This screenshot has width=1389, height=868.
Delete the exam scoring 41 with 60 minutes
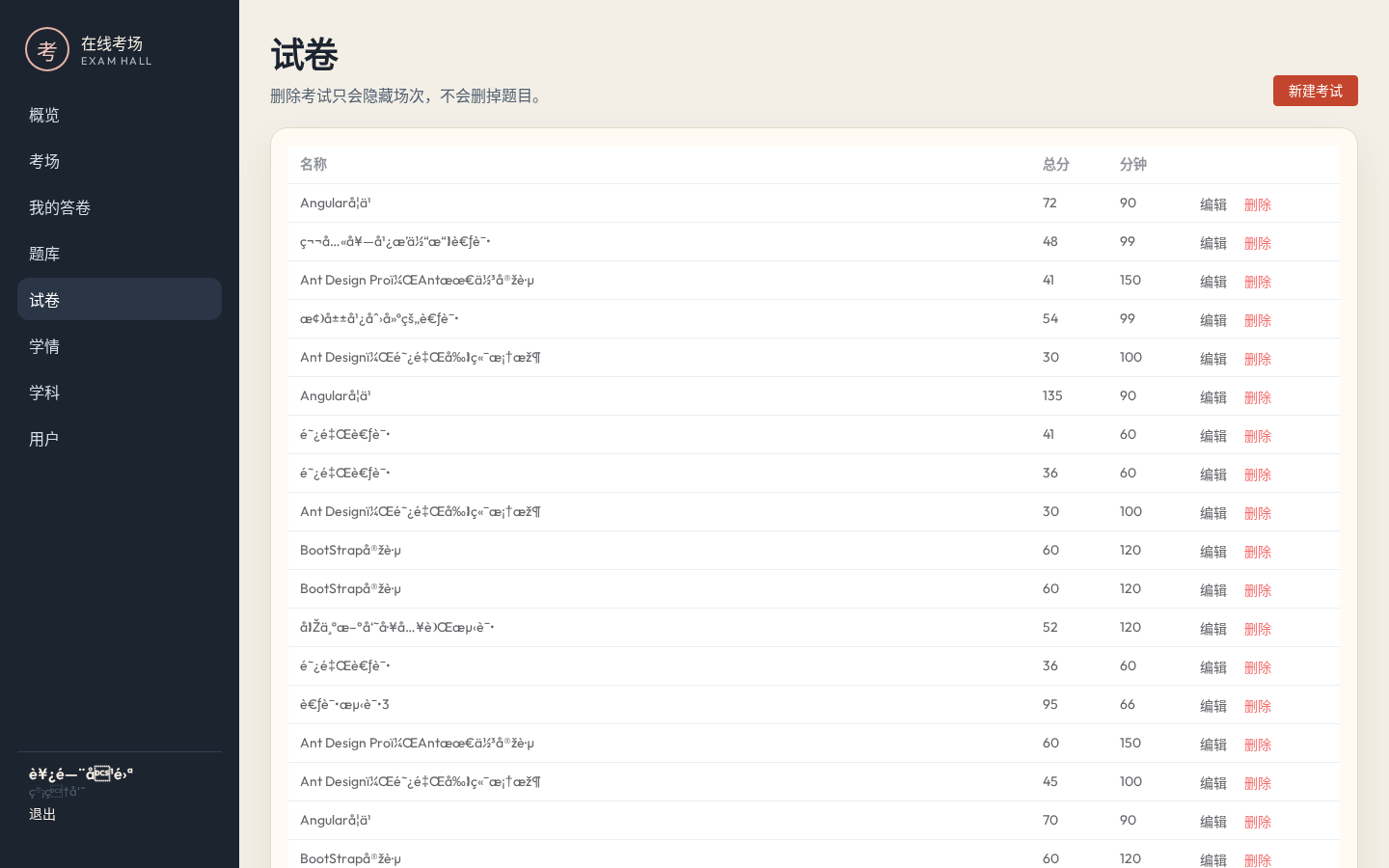click(x=1258, y=436)
